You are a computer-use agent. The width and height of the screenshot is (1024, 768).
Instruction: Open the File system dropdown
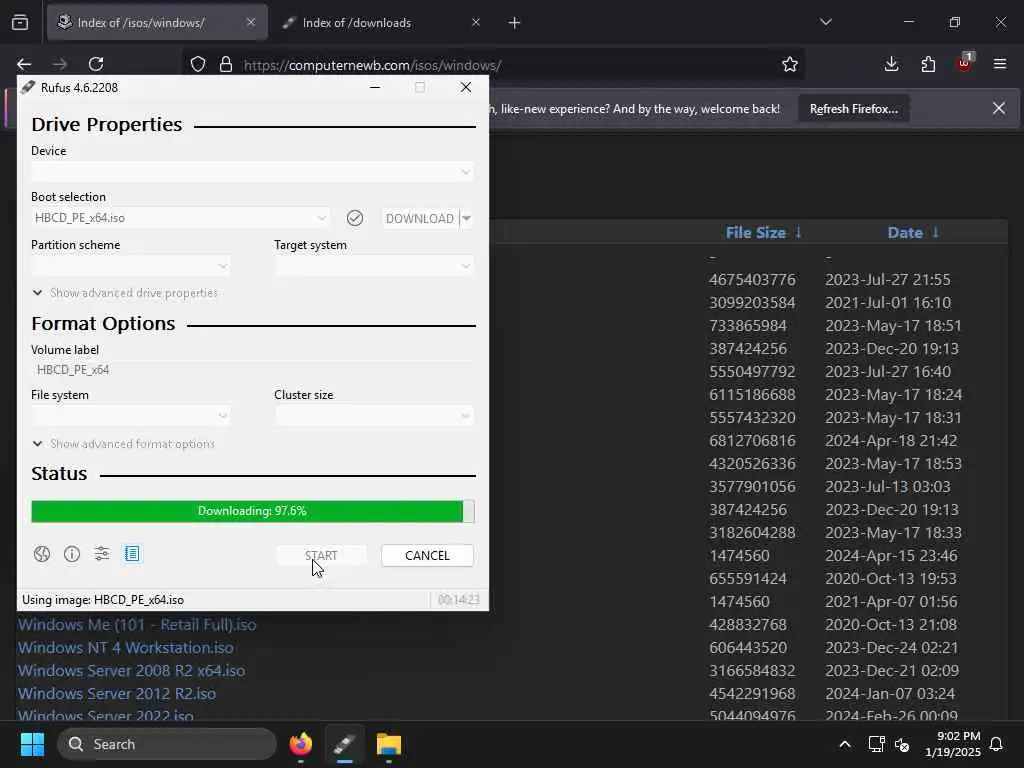pyautogui.click(x=131, y=415)
